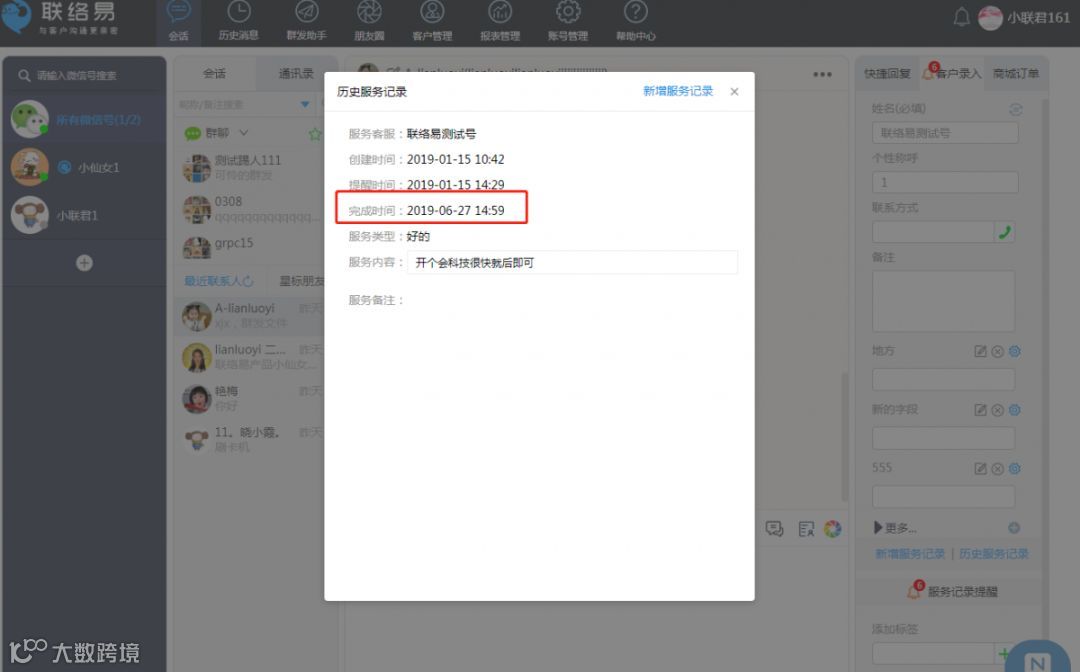The image size is (1080, 672).
Task: Delete the 地方 field with x icon
Action: tap(997, 351)
